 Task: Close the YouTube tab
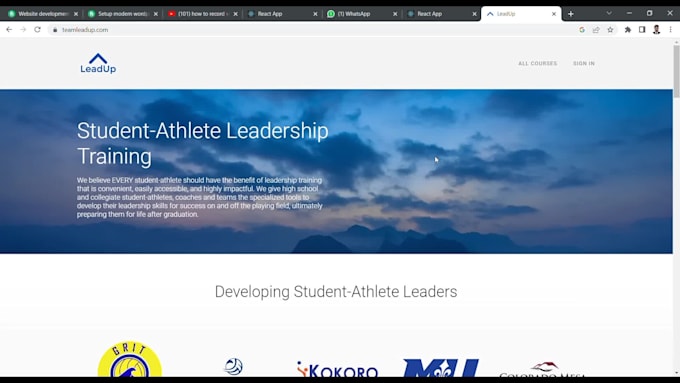coord(235,14)
